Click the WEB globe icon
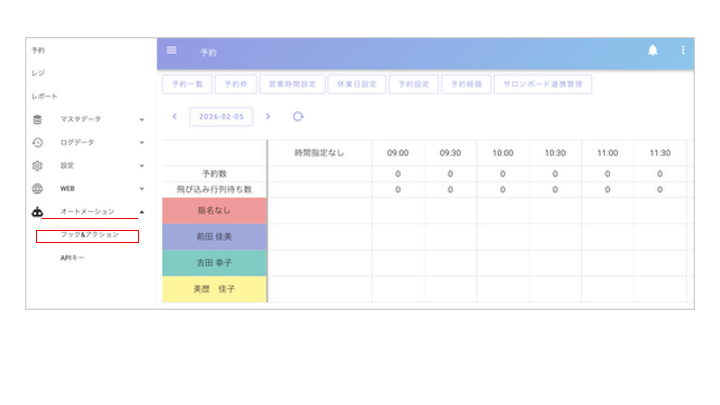Viewport: 720px width, 405px height. point(37,188)
